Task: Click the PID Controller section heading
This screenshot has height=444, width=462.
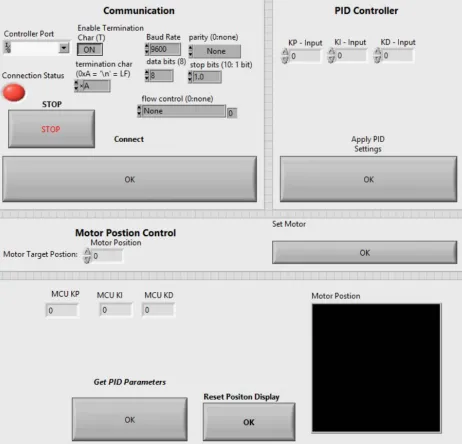Action: click(x=366, y=11)
